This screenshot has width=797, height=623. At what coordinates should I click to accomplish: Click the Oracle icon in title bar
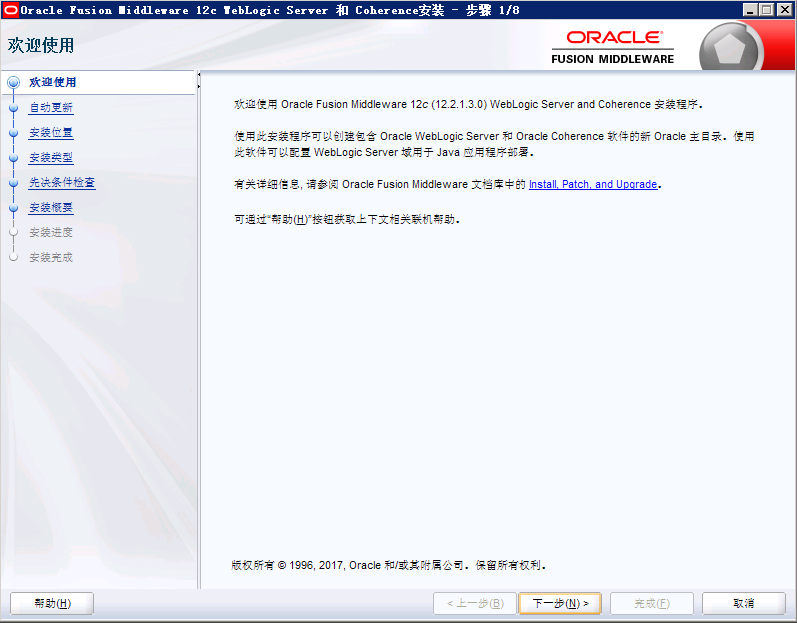click(x=10, y=10)
